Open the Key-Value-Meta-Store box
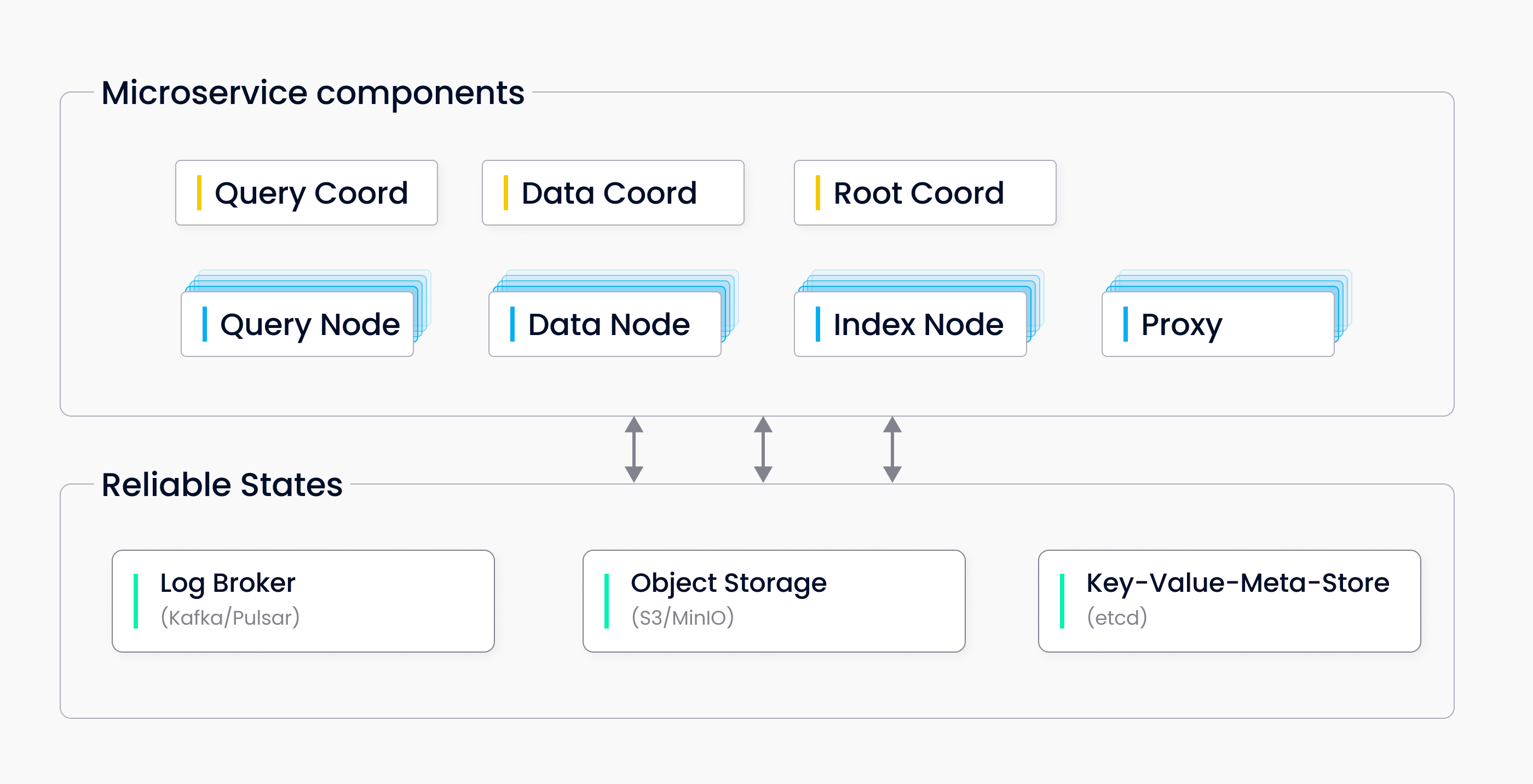Viewport: 1533px width, 784px height. click(1229, 601)
